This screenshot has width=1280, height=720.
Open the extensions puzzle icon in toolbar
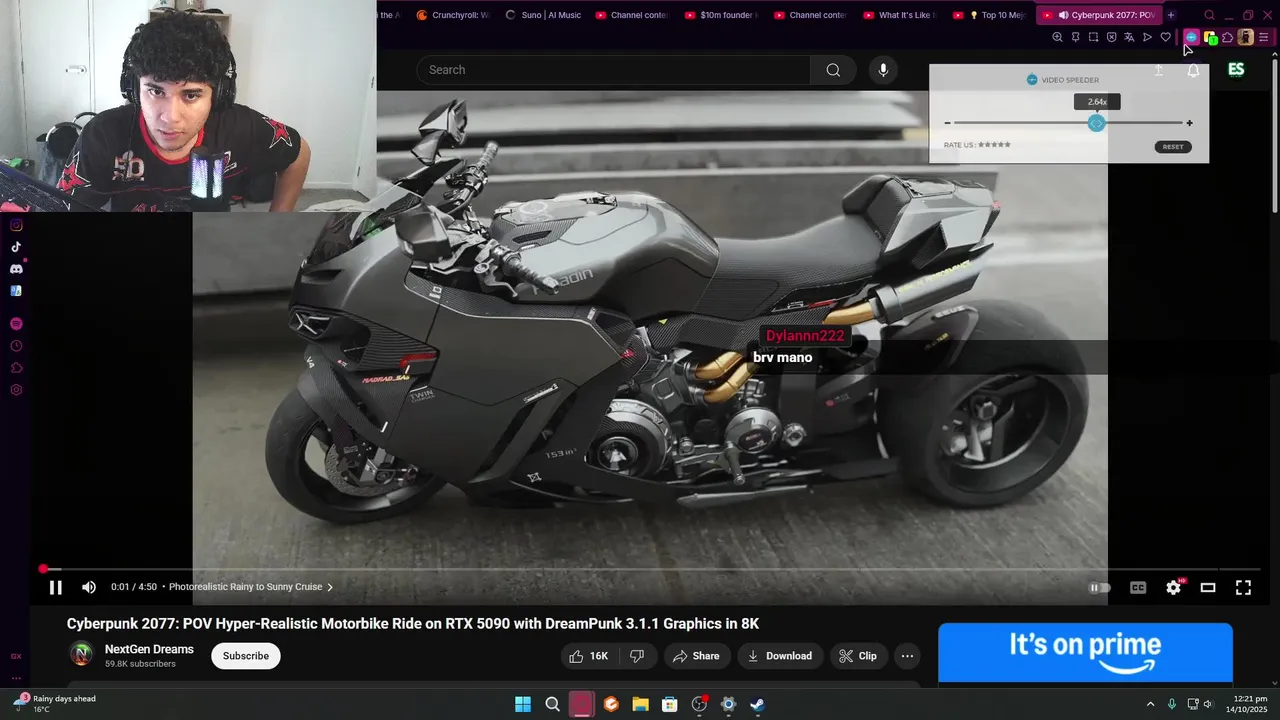pyautogui.click(x=1227, y=37)
